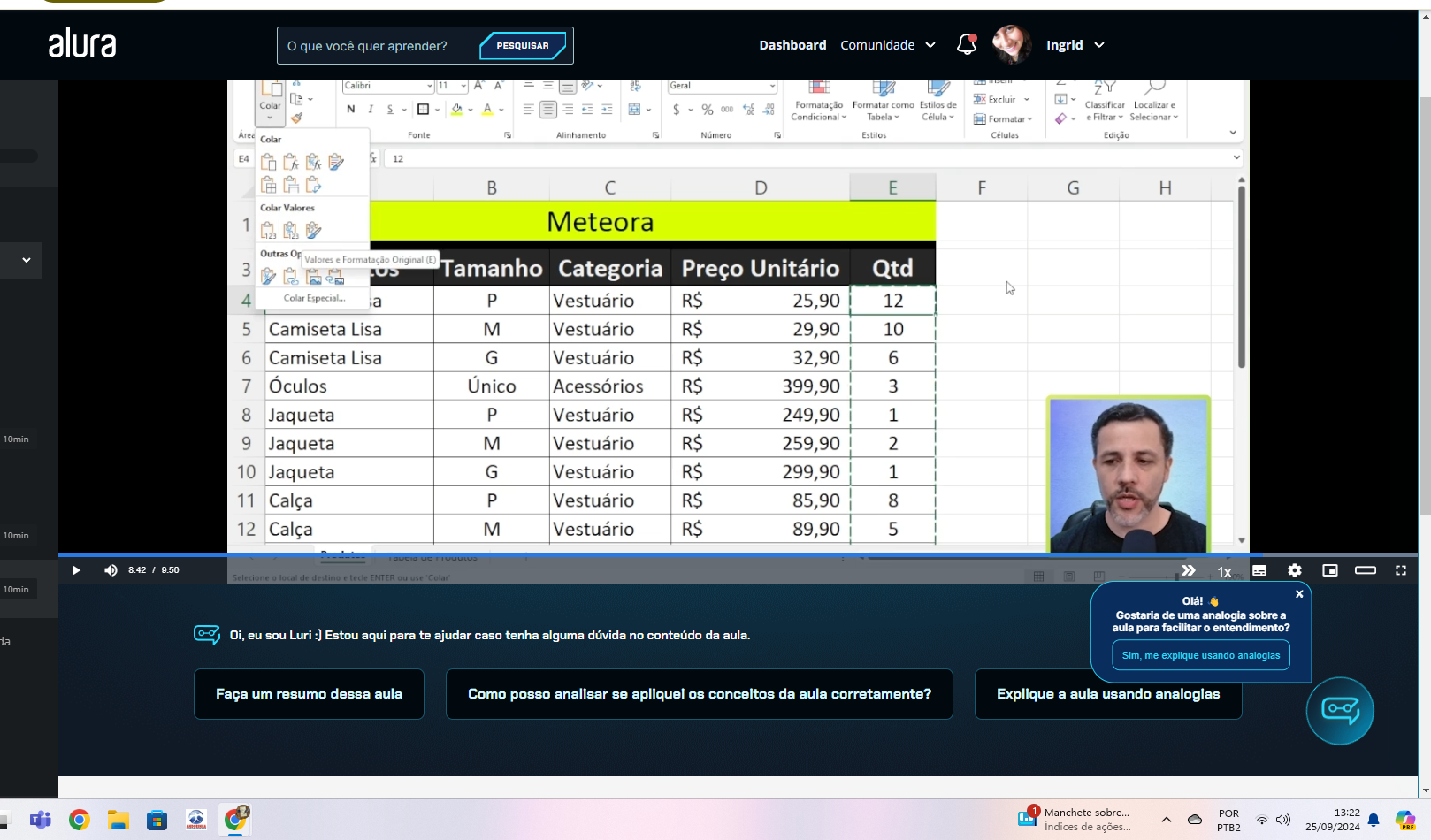
Task: Select the first Colar paste icon
Action: click(268, 162)
